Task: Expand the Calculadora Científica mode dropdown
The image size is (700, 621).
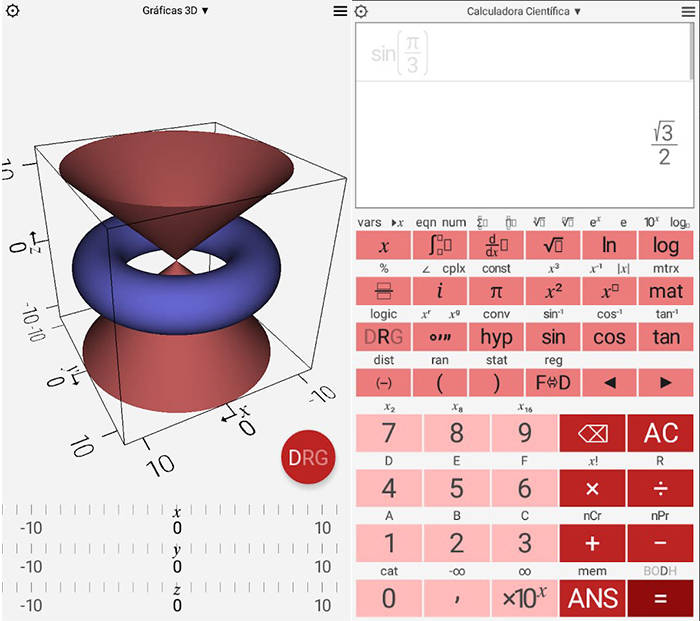Action: pos(524,12)
